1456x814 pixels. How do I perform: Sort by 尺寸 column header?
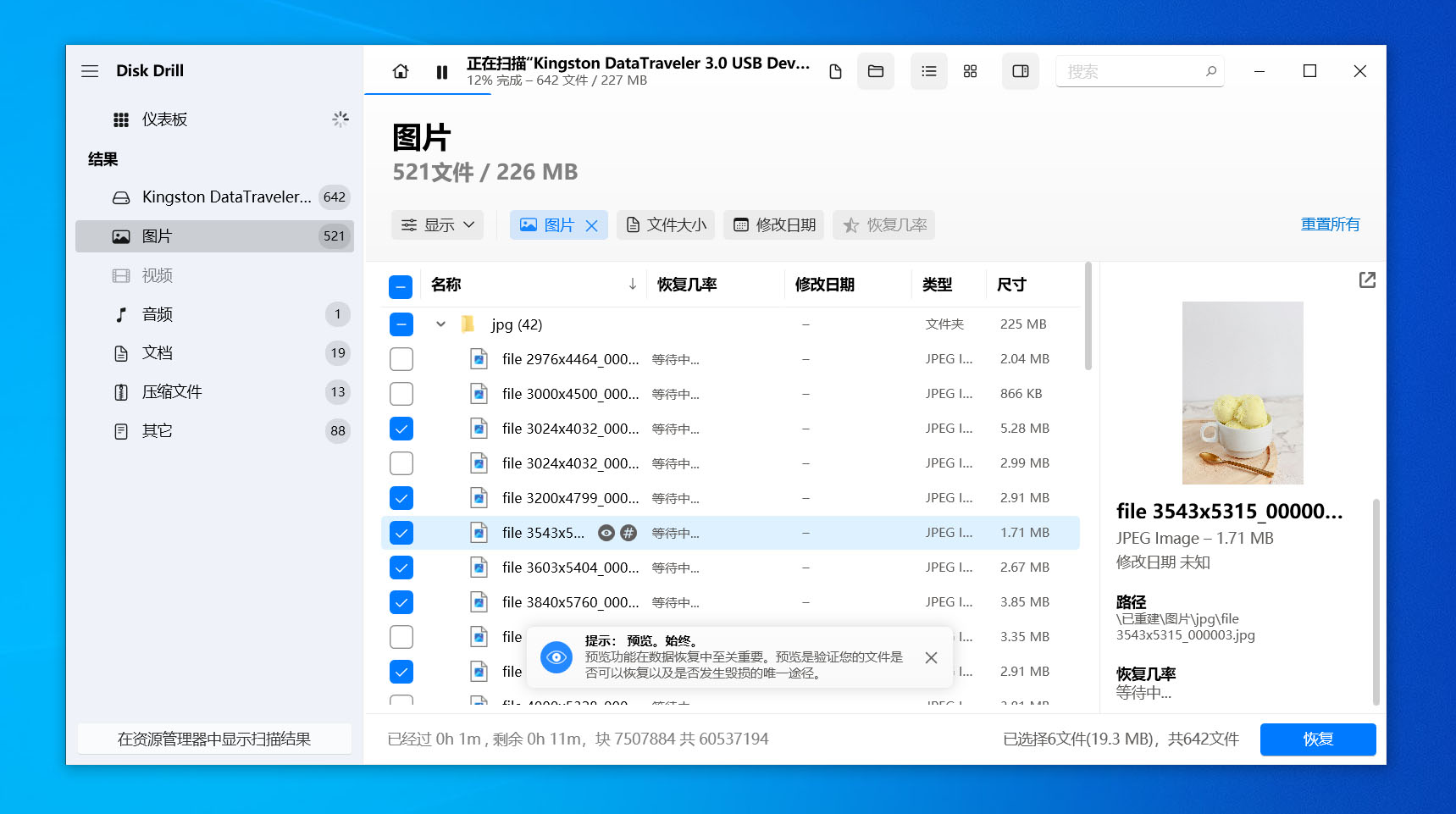[1011, 285]
